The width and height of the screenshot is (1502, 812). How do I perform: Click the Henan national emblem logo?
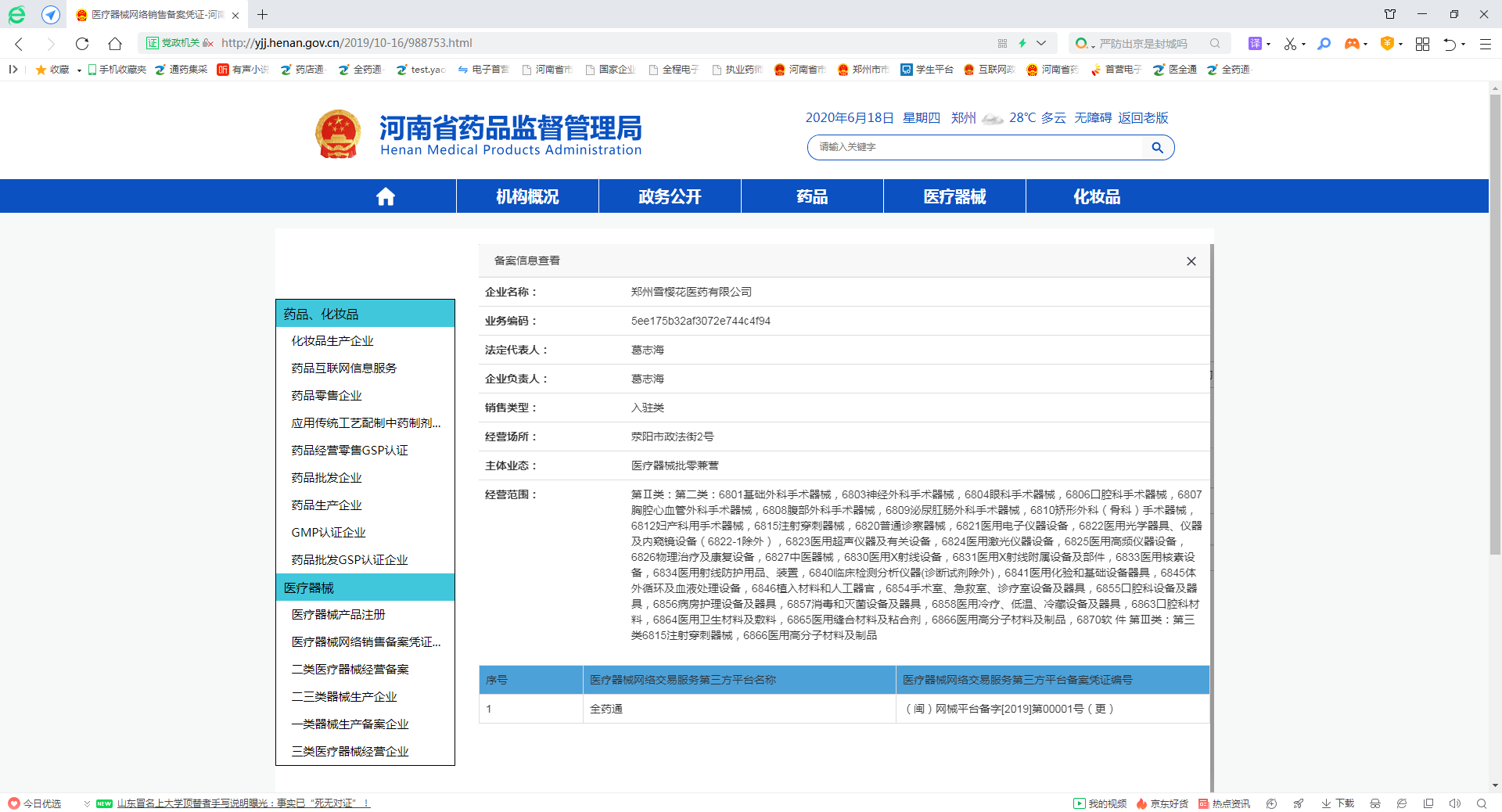(338, 134)
